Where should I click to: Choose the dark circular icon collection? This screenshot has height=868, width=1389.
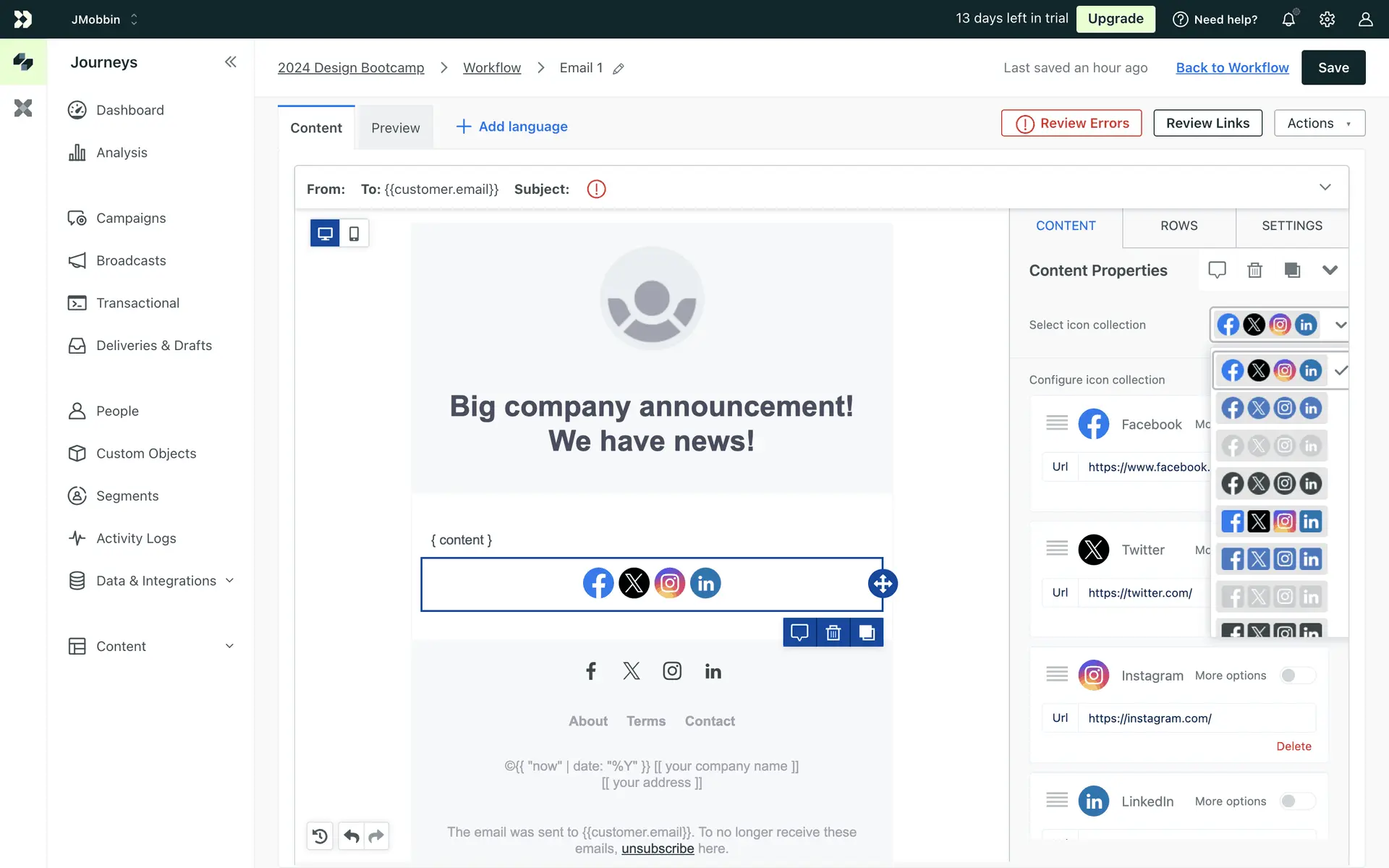pos(1271,484)
